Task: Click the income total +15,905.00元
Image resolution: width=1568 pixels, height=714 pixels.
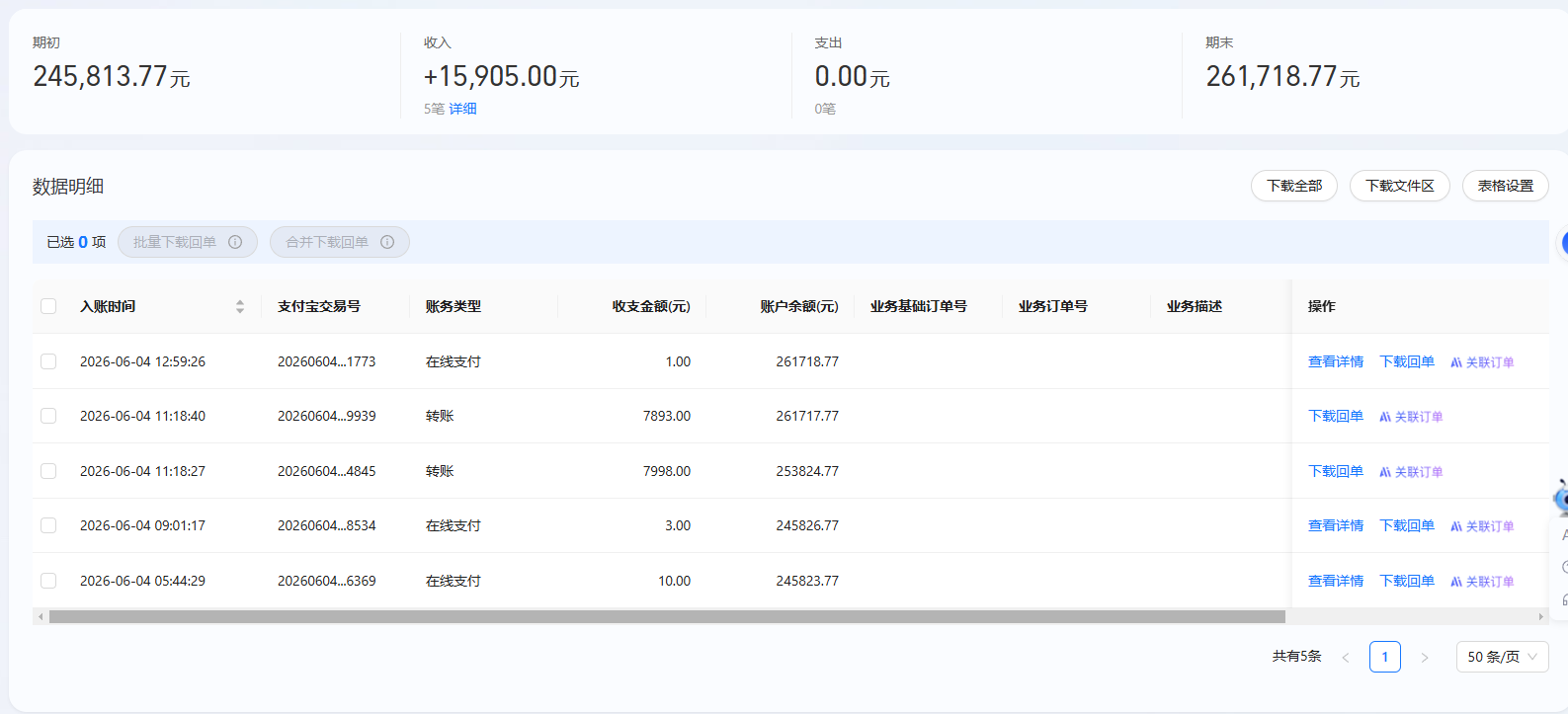Action: tap(502, 76)
